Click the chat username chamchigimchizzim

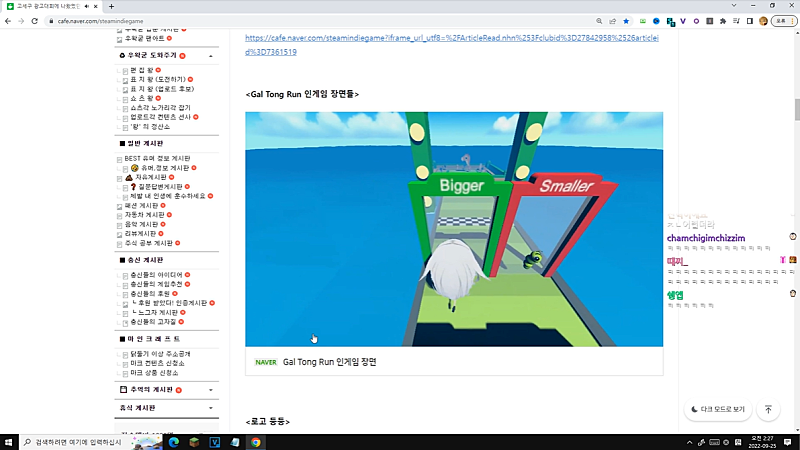(x=706, y=238)
